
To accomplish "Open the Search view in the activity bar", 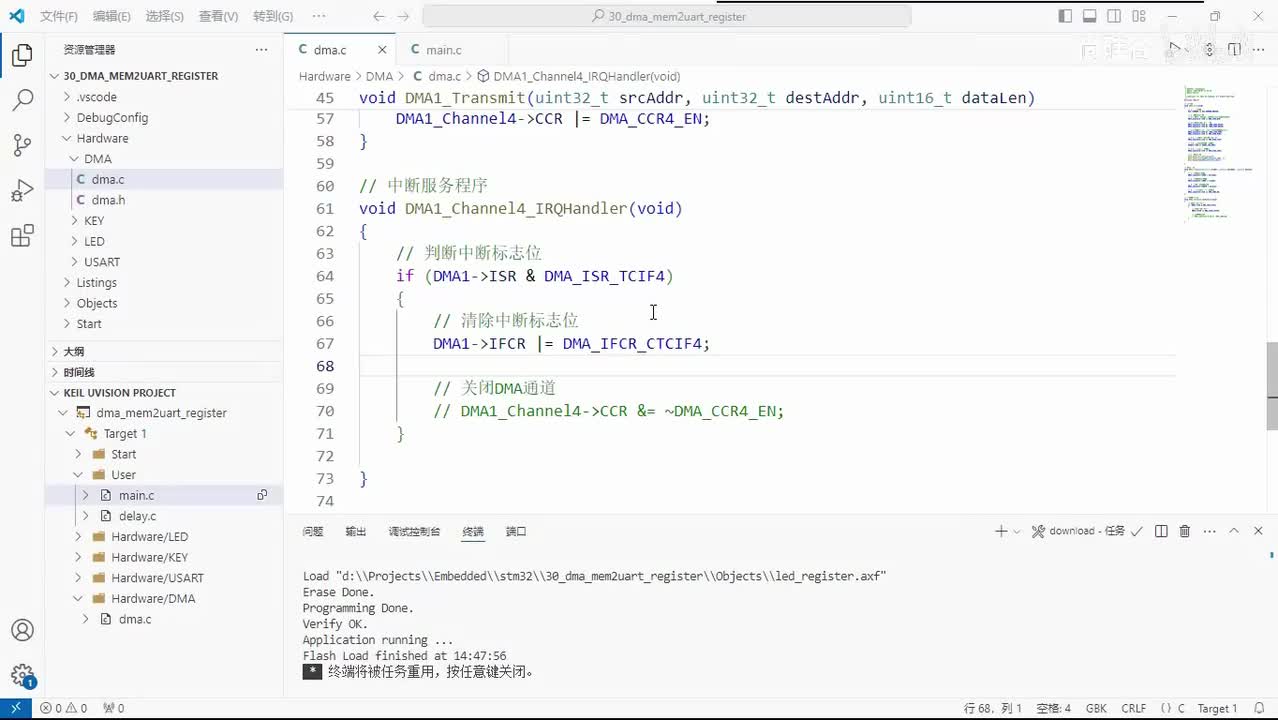I will pyautogui.click(x=22, y=100).
